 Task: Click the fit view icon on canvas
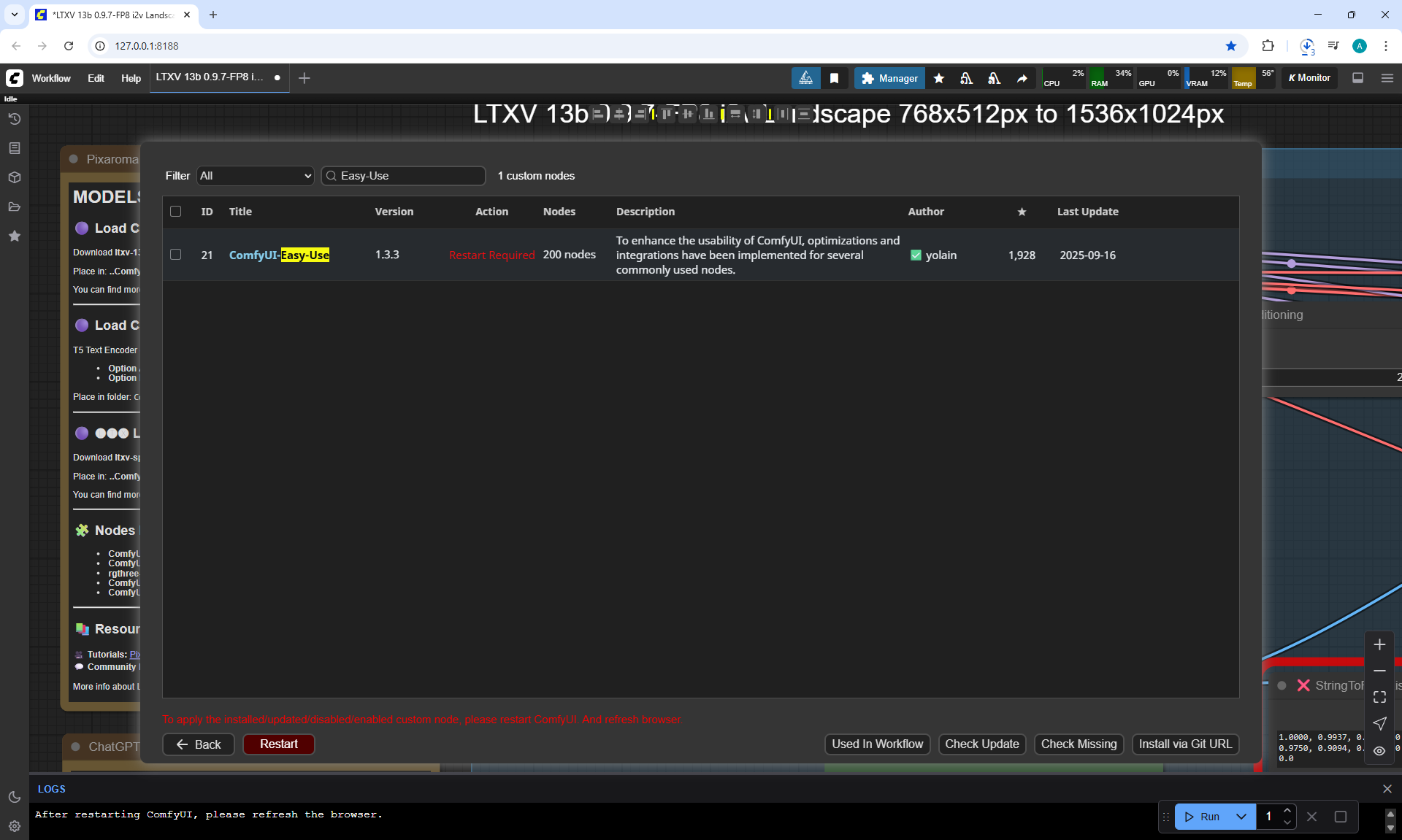point(1379,697)
